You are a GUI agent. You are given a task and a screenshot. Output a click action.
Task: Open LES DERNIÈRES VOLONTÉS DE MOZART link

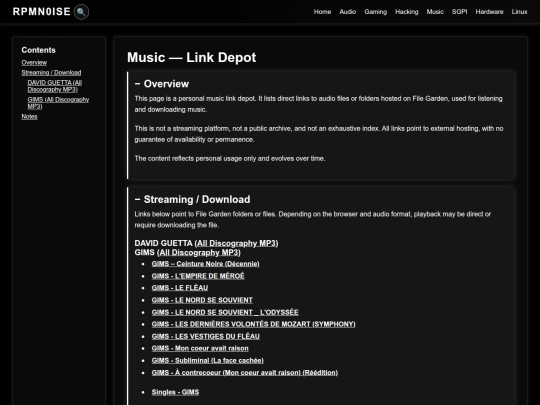pos(253,324)
